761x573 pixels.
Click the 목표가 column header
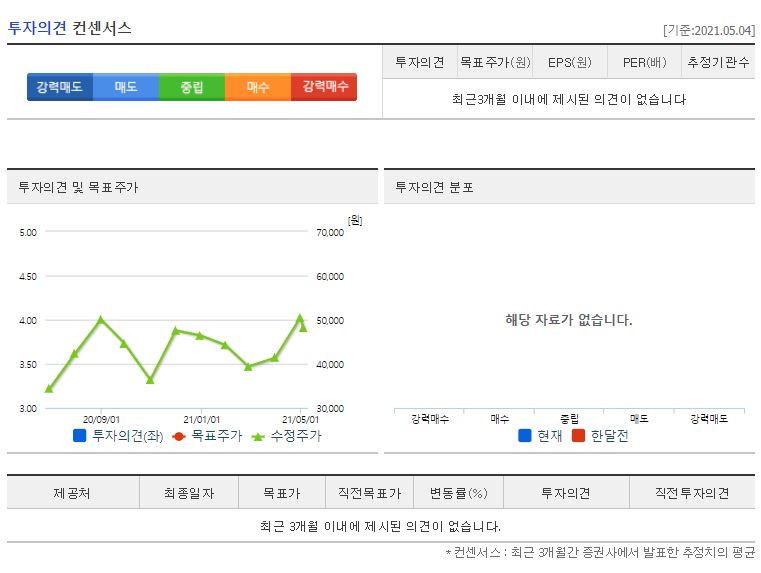point(281,493)
